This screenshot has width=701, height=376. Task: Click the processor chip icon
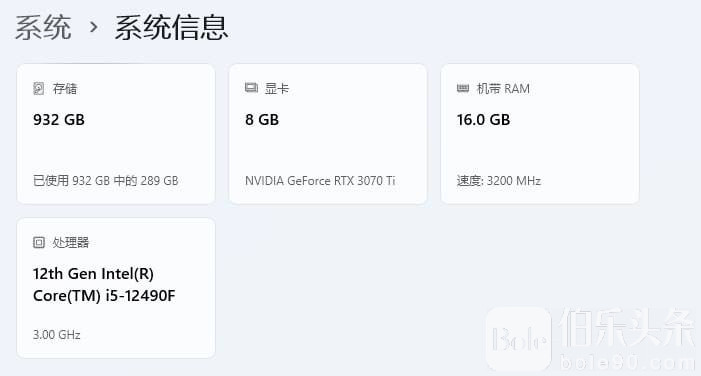pyautogui.click(x=39, y=242)
